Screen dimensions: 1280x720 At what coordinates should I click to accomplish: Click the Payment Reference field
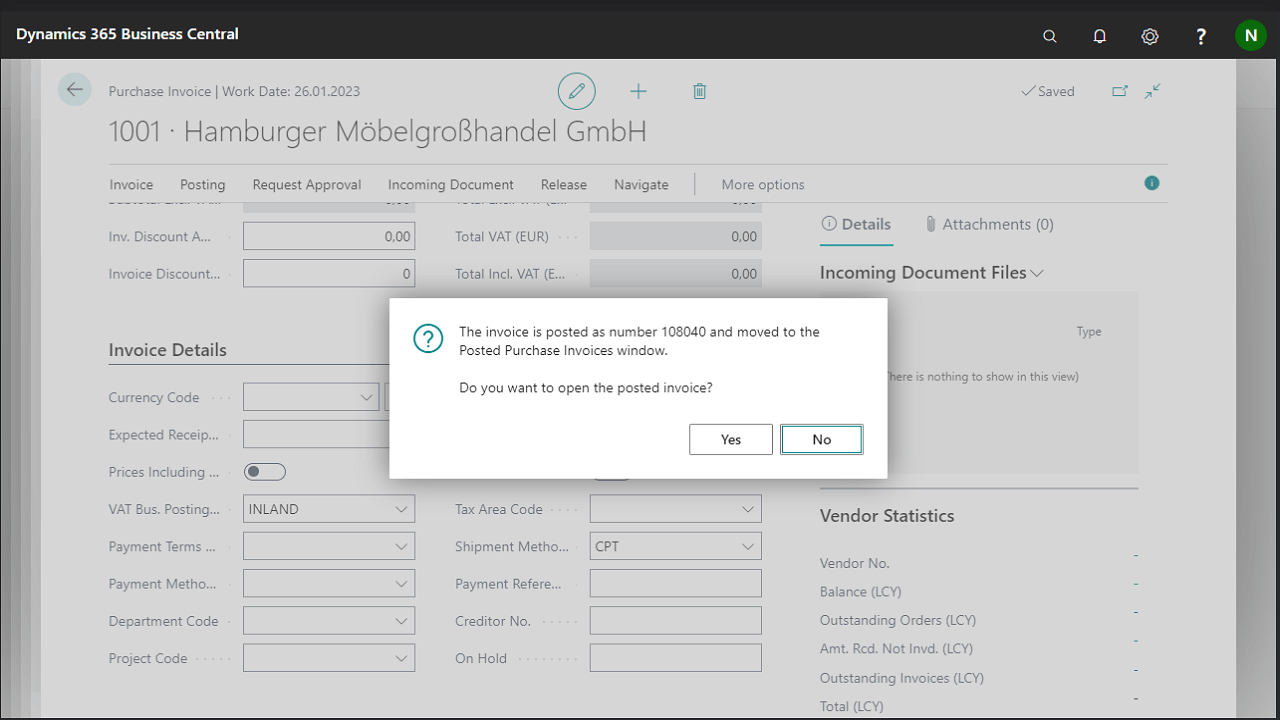pyautogui.click(x=676, y=584)
